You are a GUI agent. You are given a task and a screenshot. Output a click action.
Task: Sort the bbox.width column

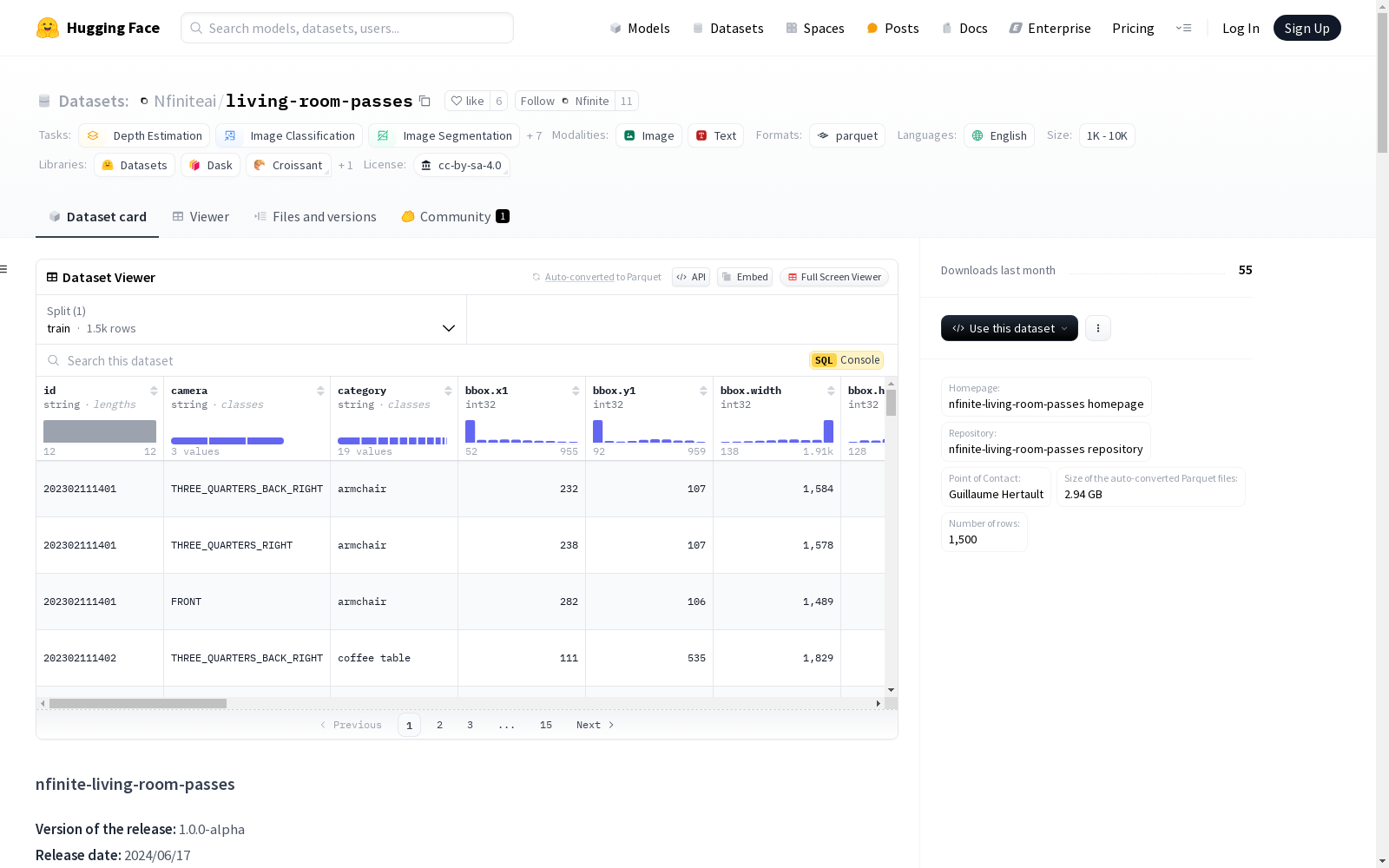tap(831, 391)
